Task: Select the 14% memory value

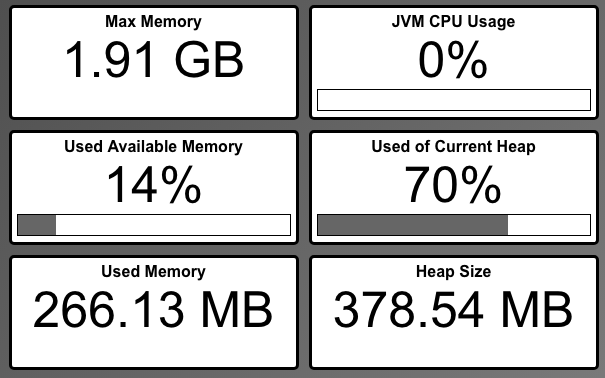Action: pyautogui.click(x=154, y=185)
